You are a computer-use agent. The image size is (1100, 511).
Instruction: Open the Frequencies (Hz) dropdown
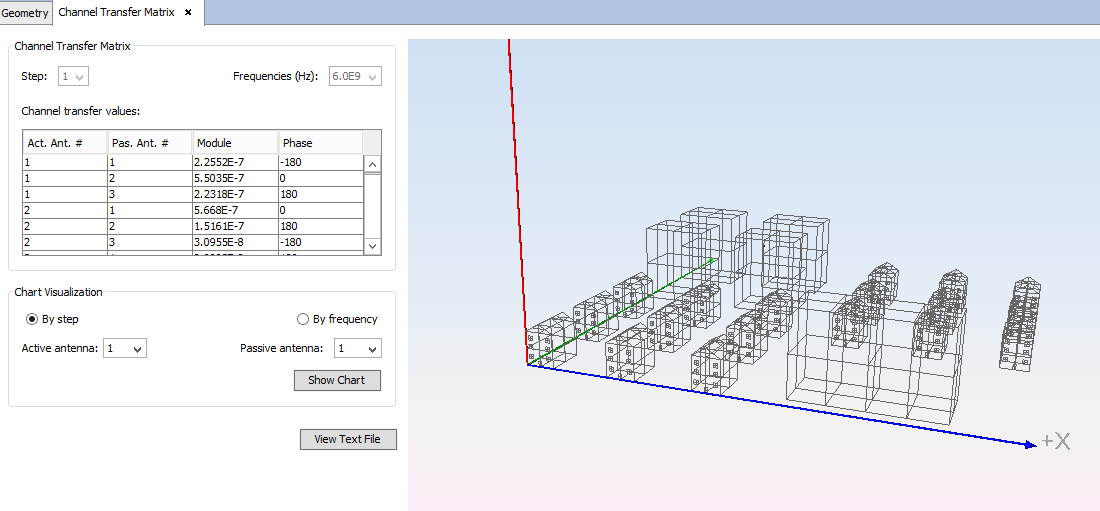click(355, 76)
